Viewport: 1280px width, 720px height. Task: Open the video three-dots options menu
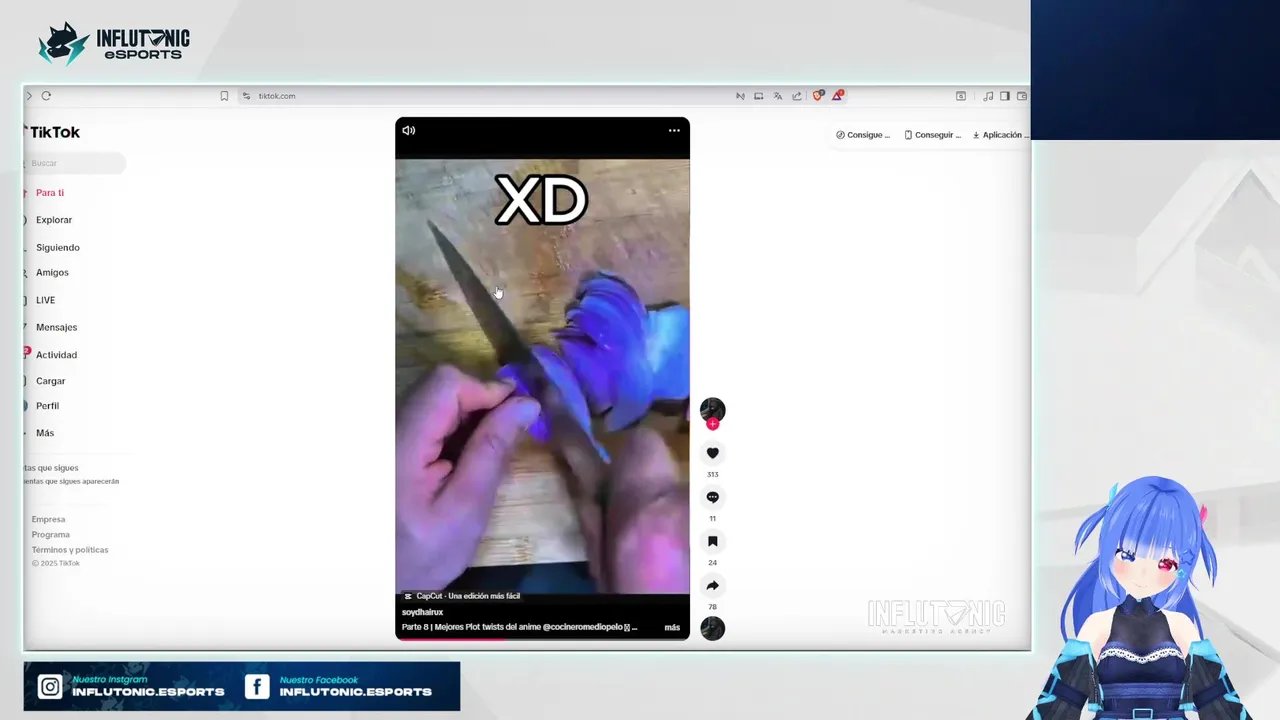[674, 130]
